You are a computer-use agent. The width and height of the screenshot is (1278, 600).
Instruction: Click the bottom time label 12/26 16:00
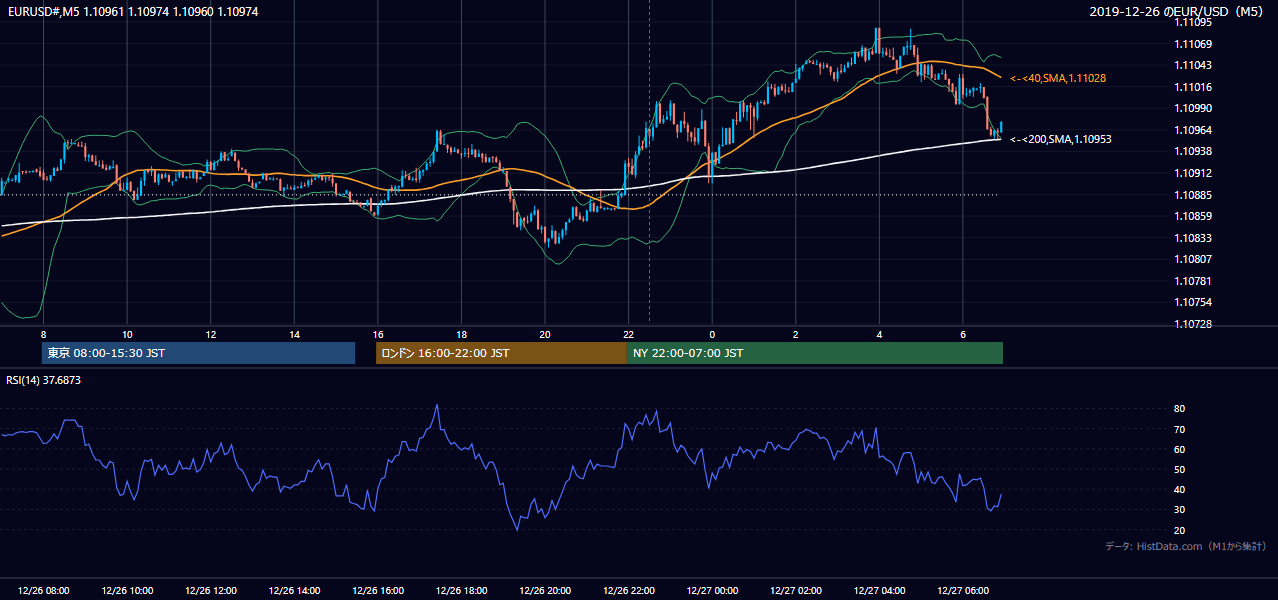(378, 591)
